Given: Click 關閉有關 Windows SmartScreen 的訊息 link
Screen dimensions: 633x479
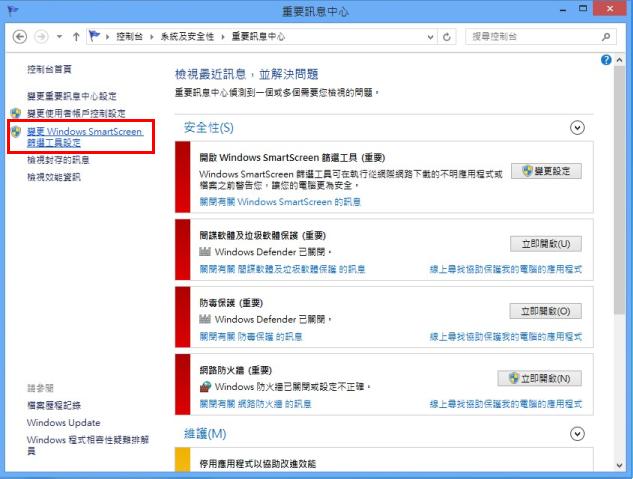Looking at the screenshot, I should (x=280, y=202).
